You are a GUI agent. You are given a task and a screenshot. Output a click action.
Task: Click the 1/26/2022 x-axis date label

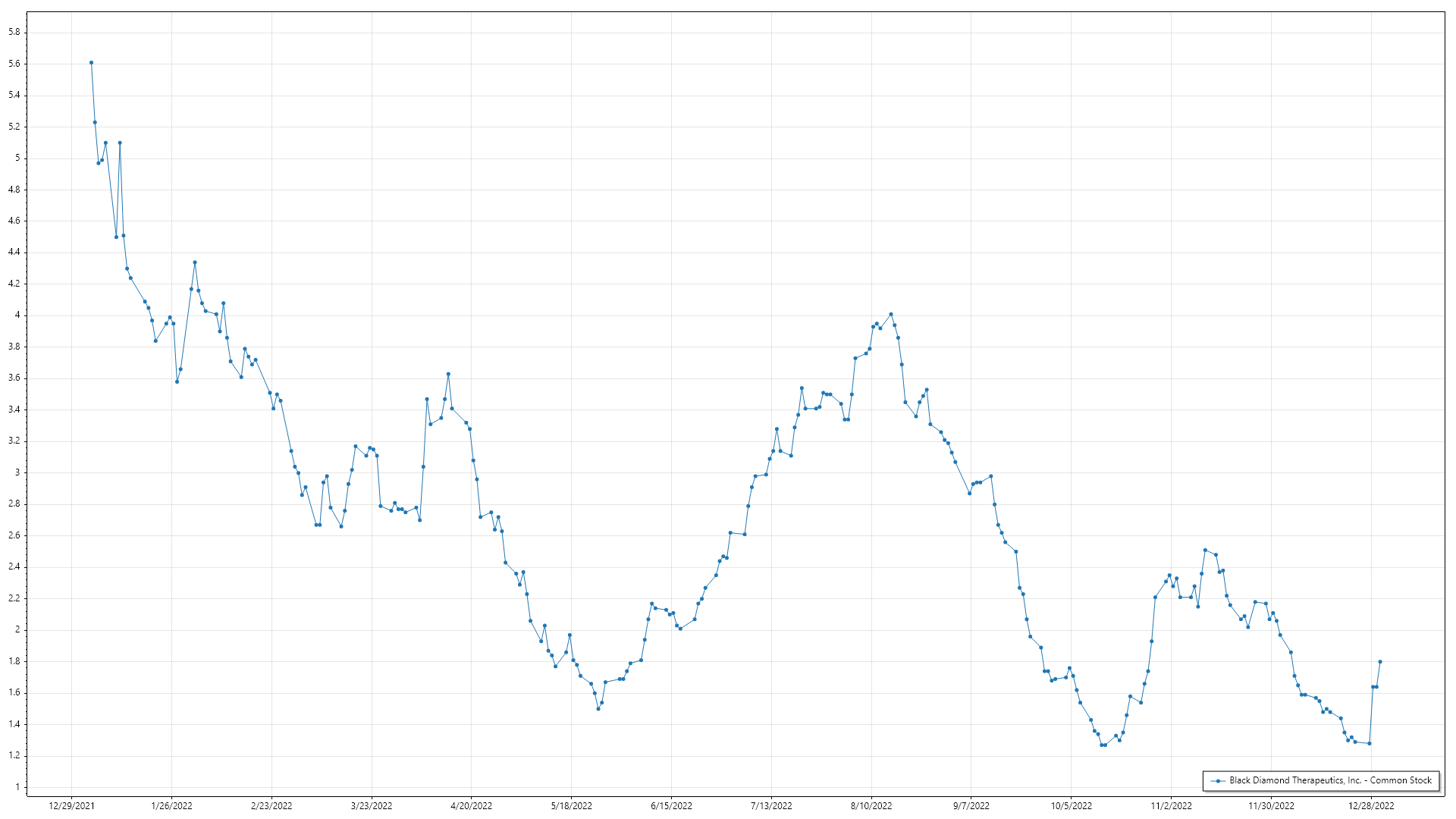click(171, 806)
